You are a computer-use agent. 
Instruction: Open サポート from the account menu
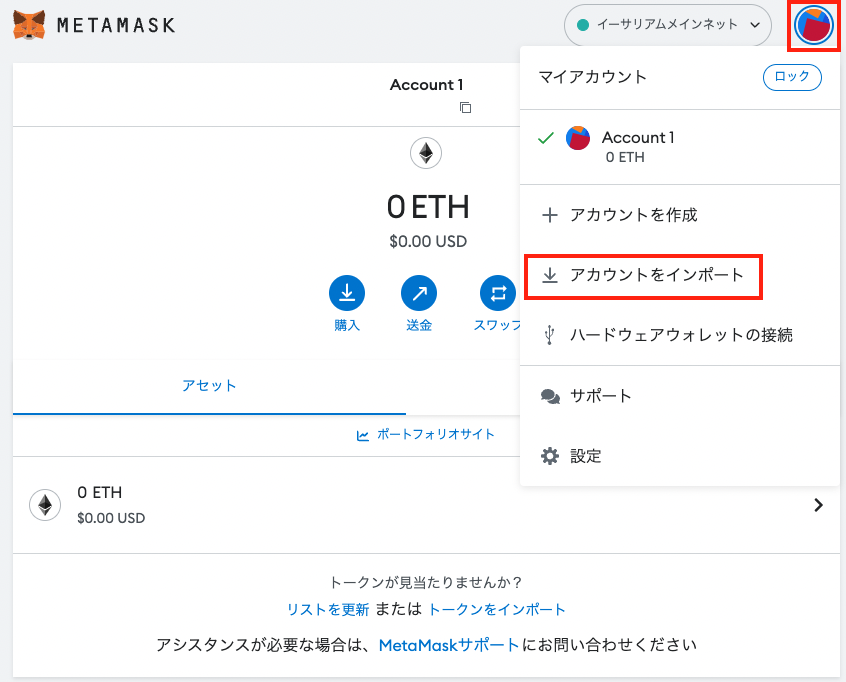[601, 396]
